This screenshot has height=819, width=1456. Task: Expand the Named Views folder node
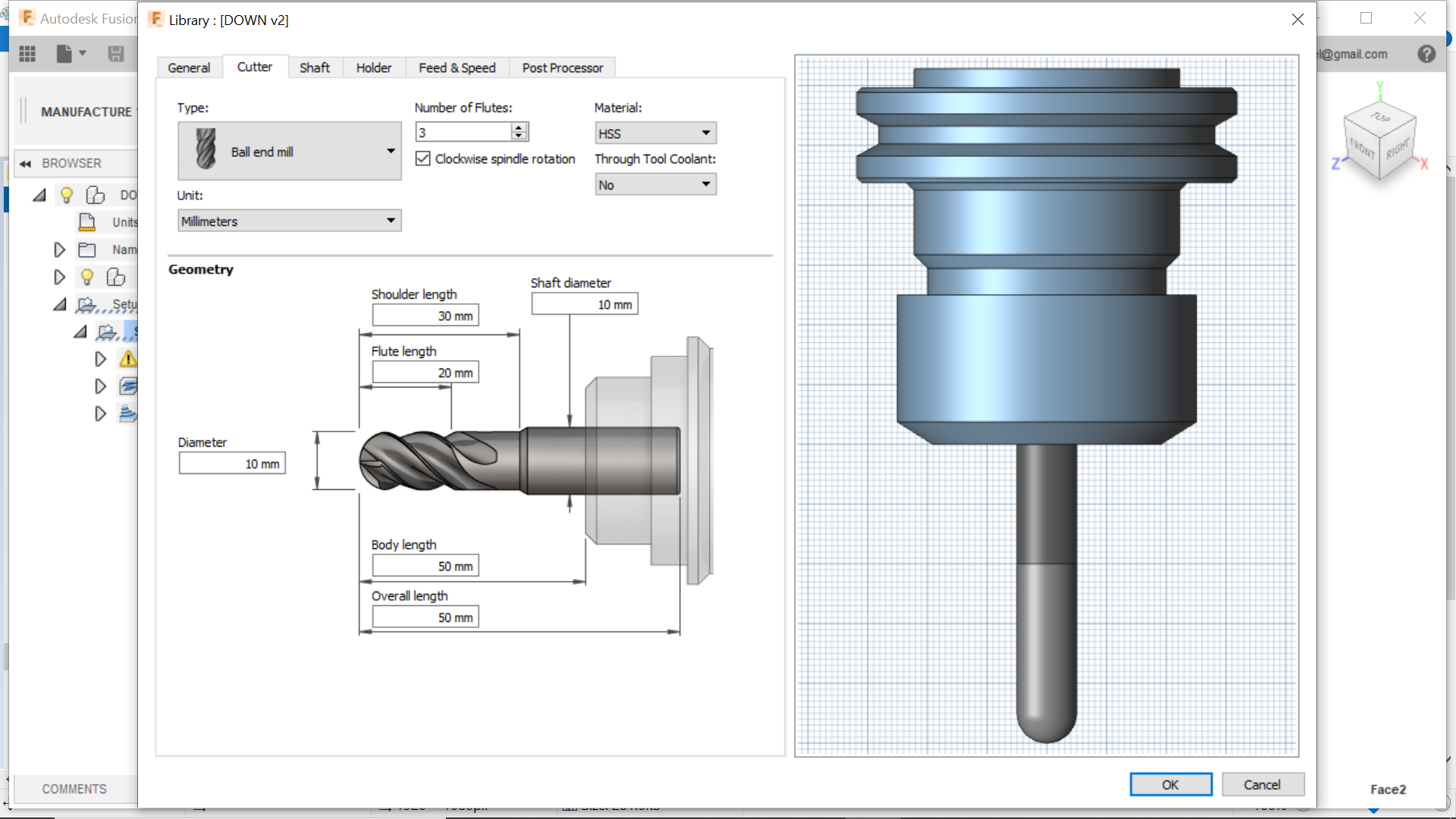pos(59,250)
